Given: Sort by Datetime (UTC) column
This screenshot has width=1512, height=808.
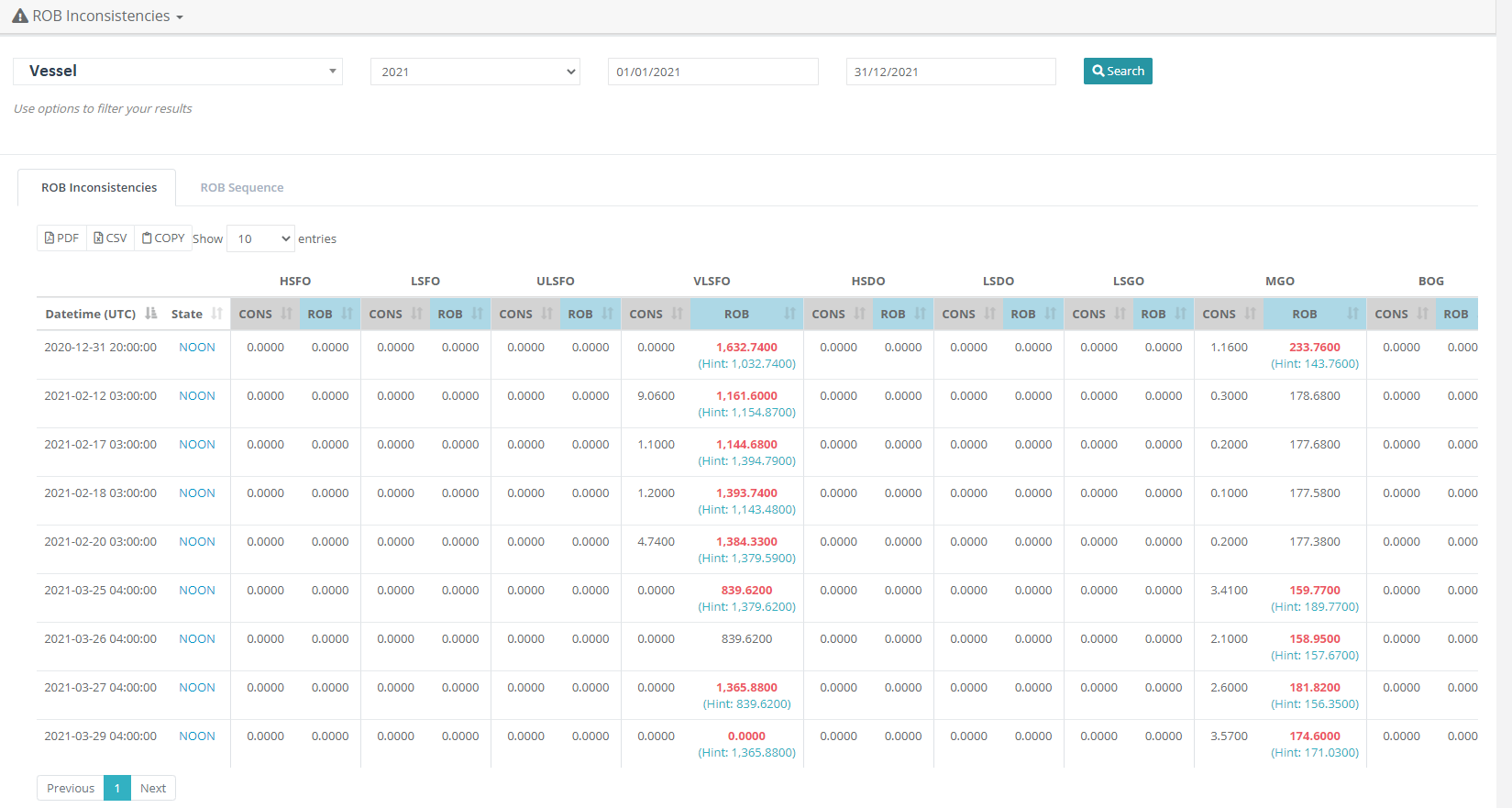Looking at the screenshot, I should pyautogui.click(x=100, y=314).
